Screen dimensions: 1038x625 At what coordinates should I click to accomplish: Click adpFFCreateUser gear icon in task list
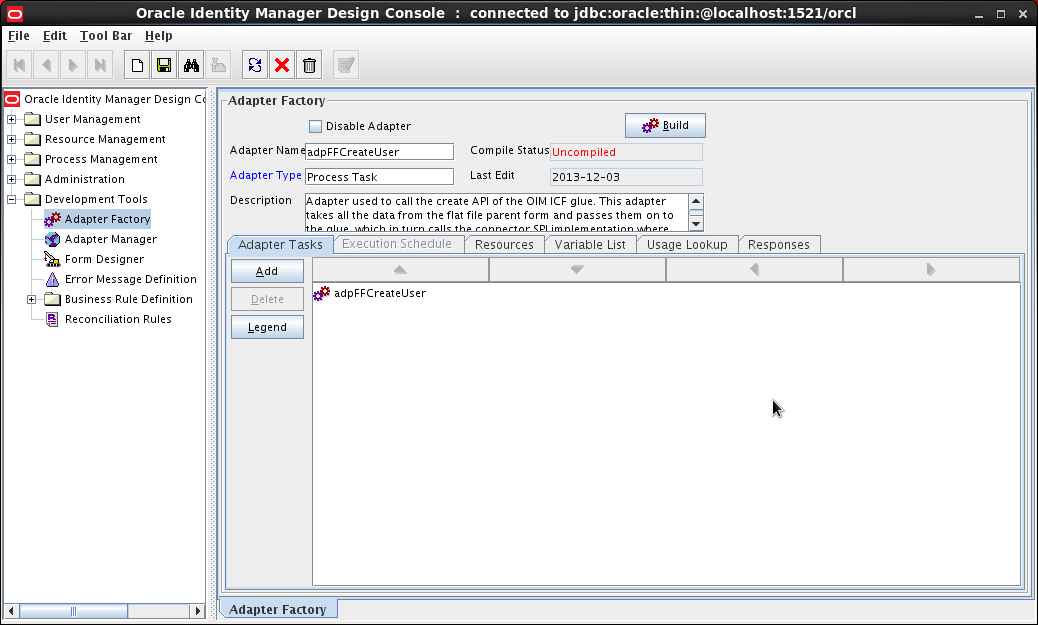point(322,293)
